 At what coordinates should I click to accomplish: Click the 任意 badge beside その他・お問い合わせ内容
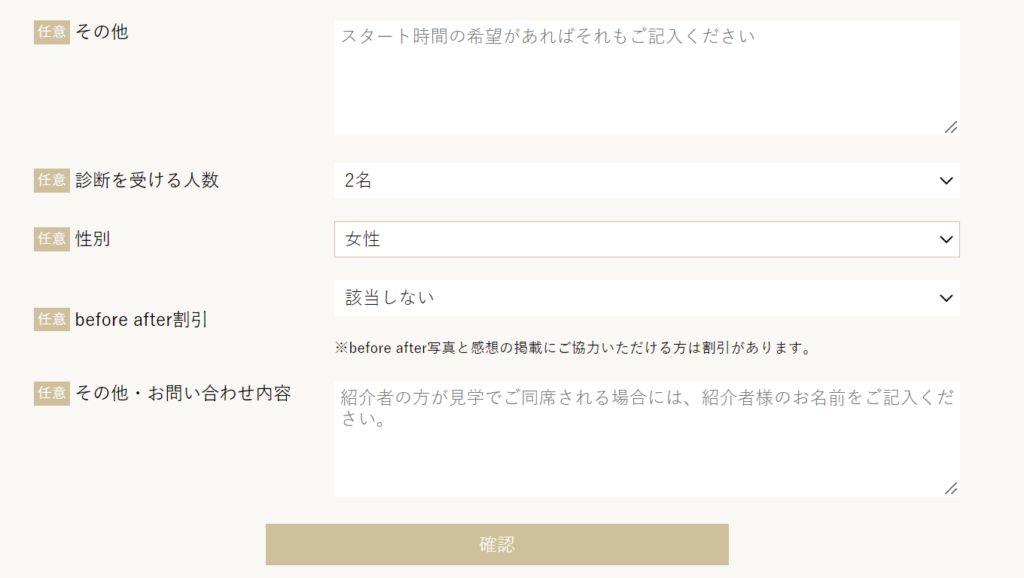(52, 393)
